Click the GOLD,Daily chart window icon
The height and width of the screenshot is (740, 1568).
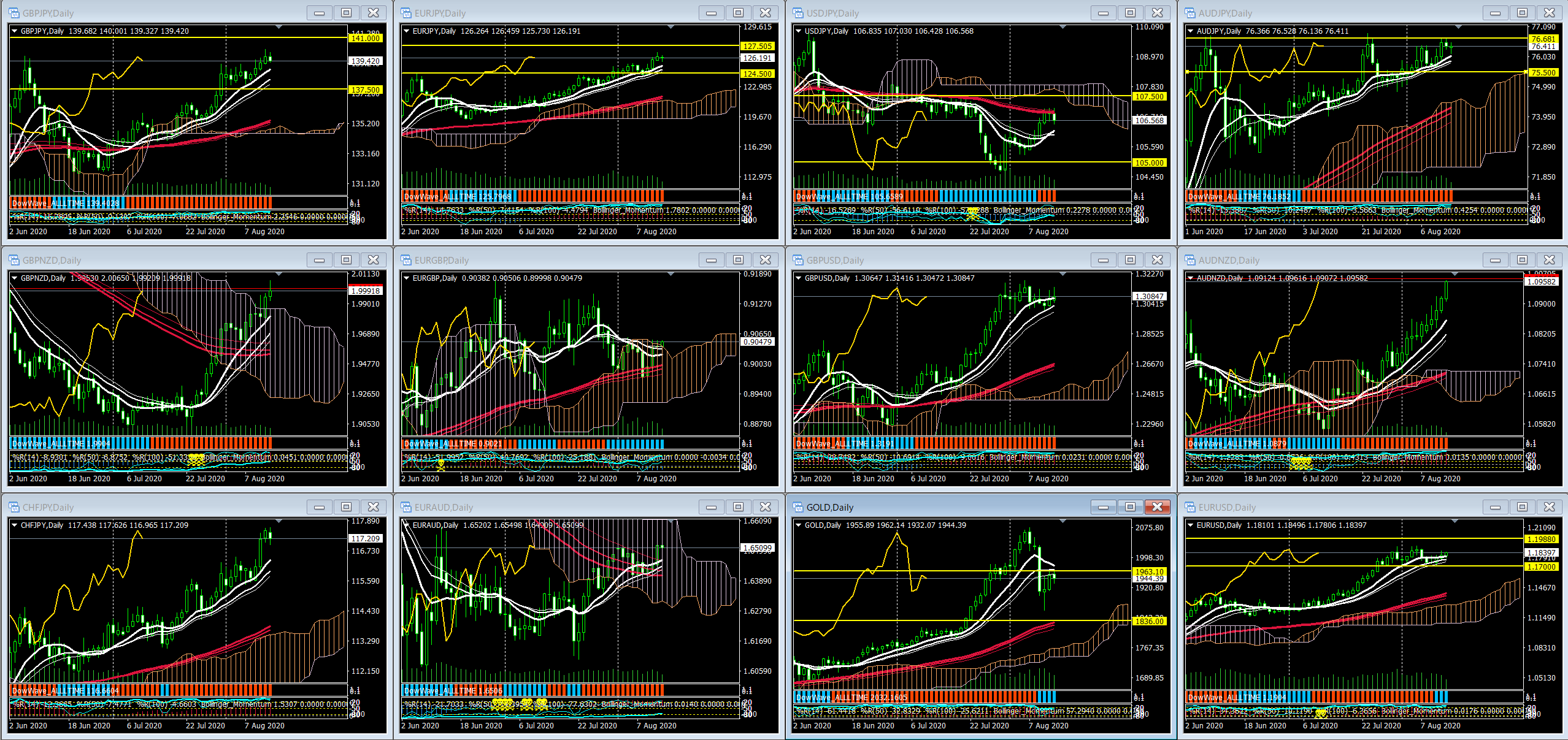coord(798,507)
